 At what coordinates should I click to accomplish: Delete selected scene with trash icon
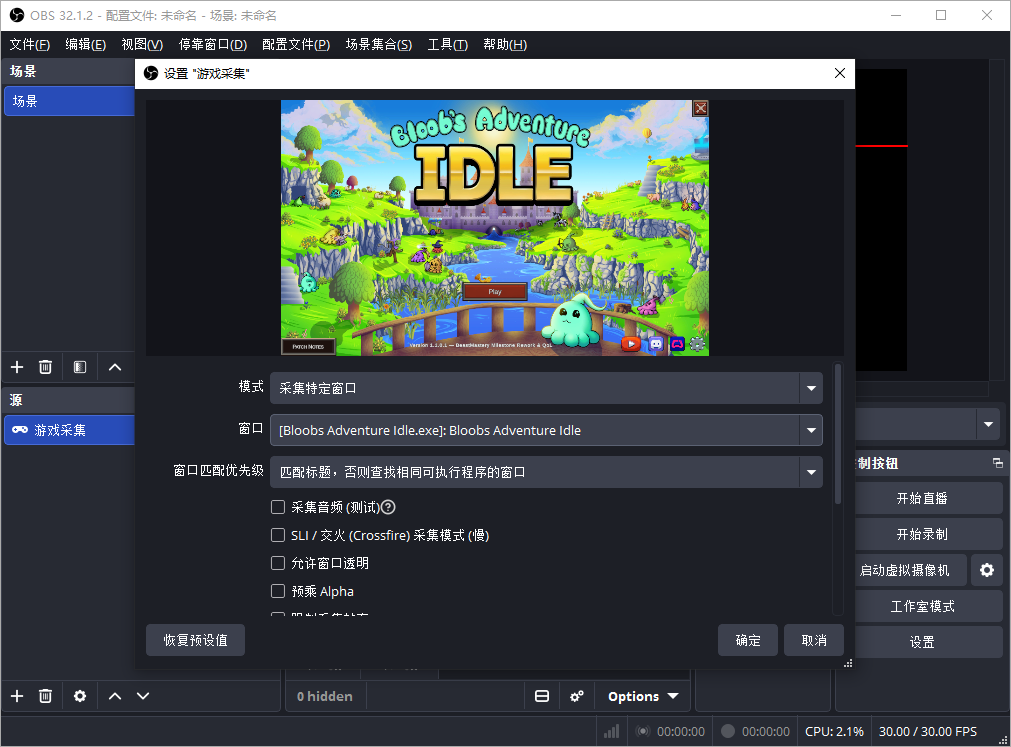coord(45,367)
